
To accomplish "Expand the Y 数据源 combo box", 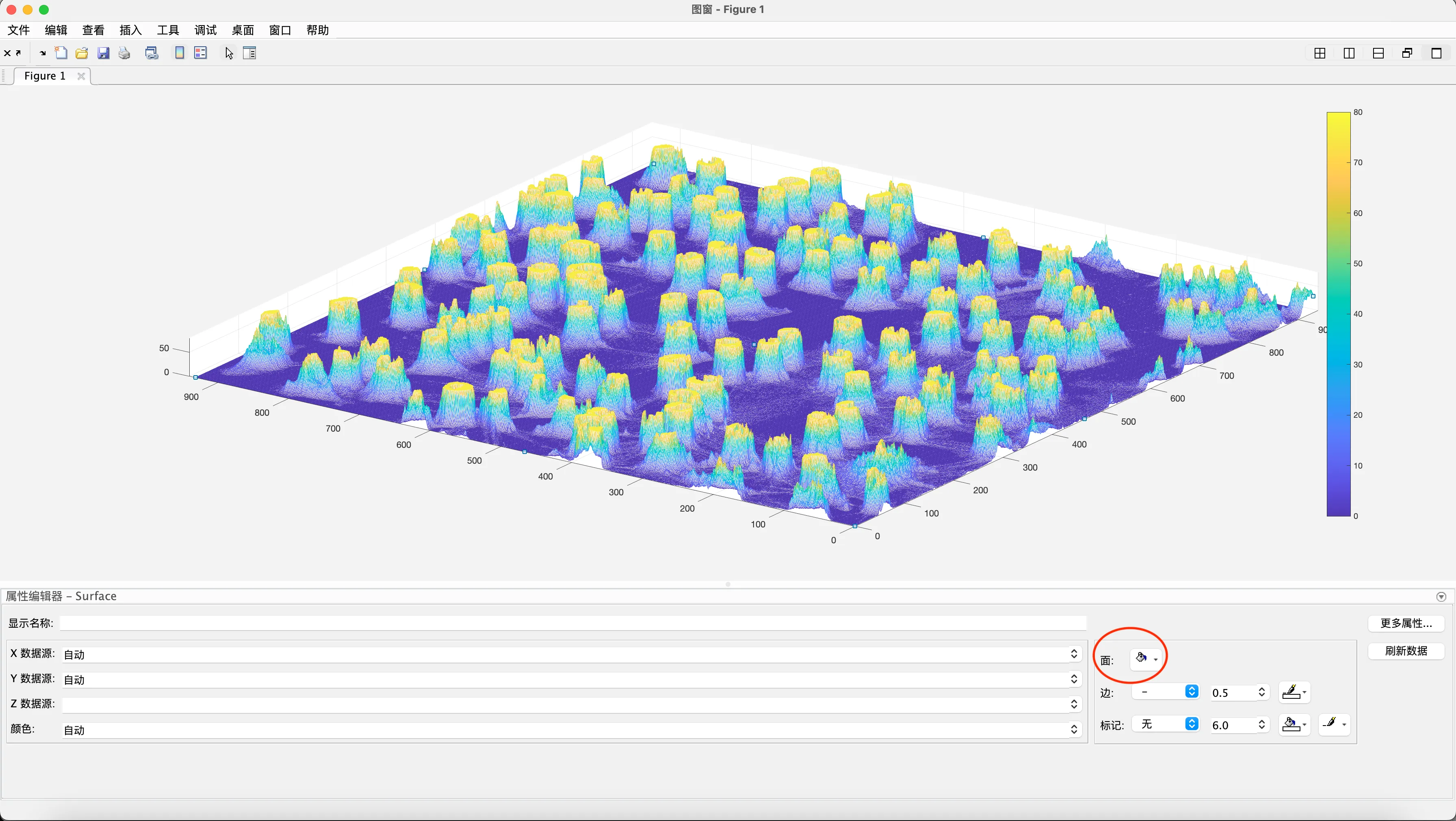I will pos(1074,679).
